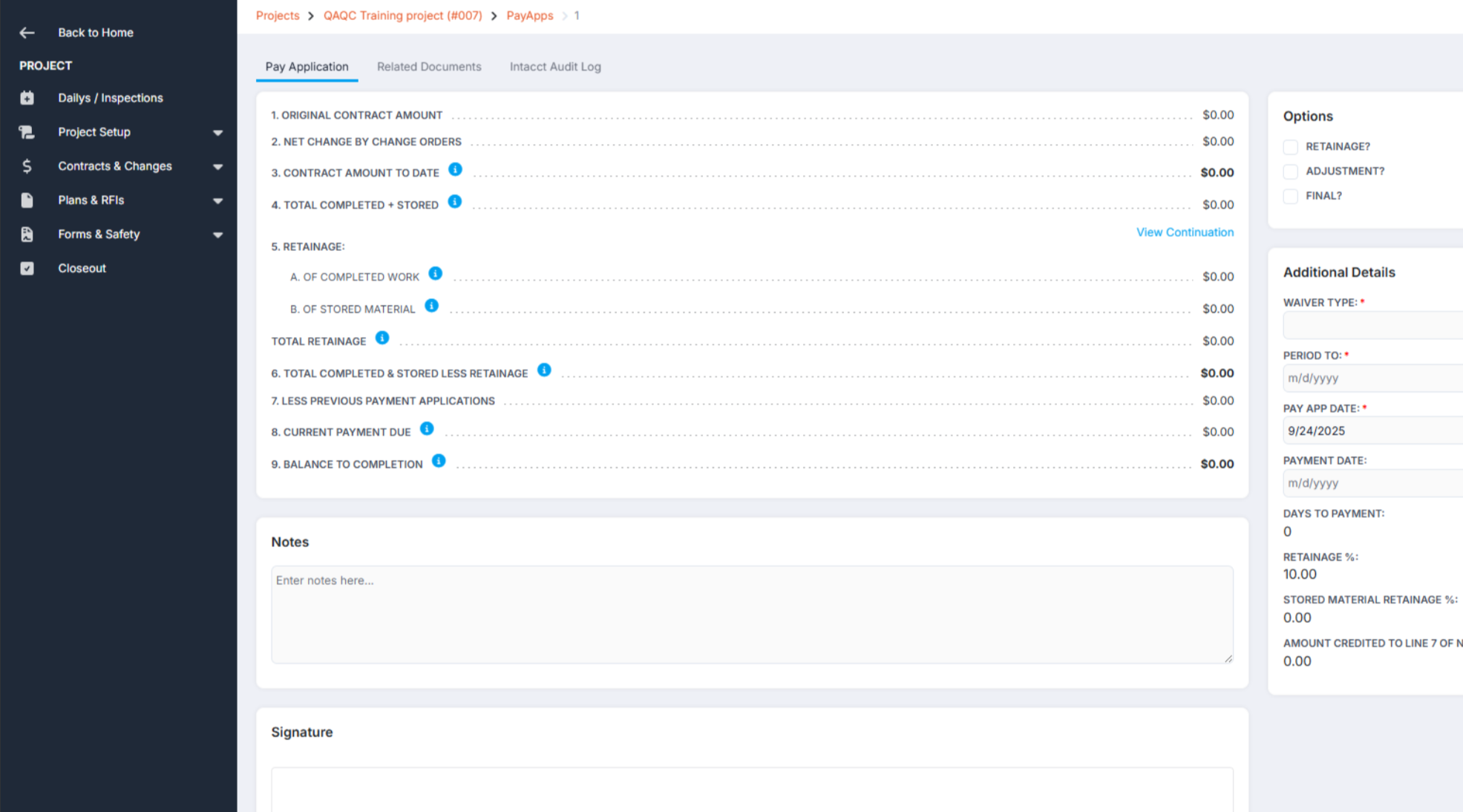
Task: Expand the Forms & Safety section
Action: click(217, 235)
